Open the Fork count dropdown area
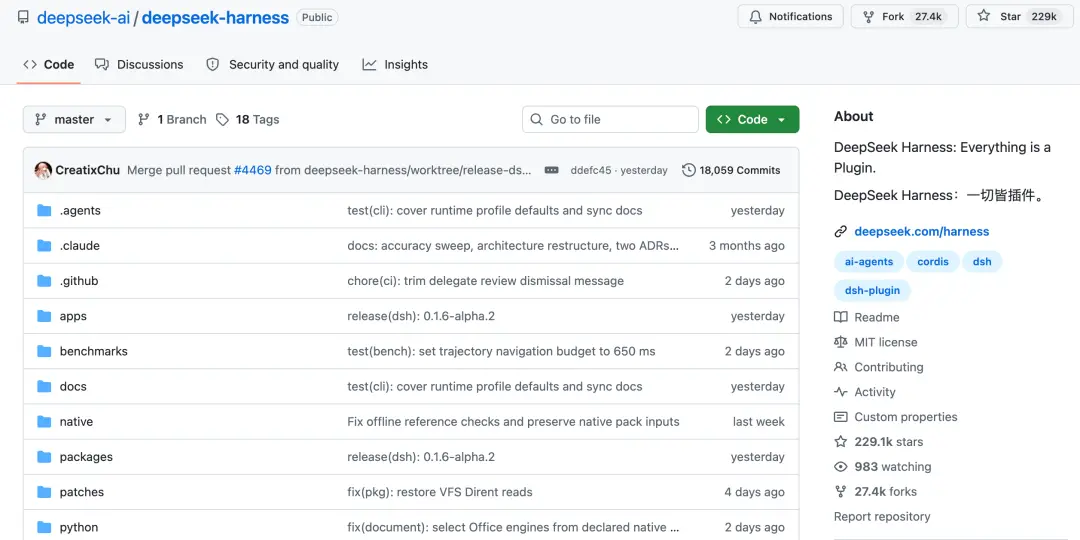Image resolution: width=1080 pixels, height=540 pixels. (928, 17)
